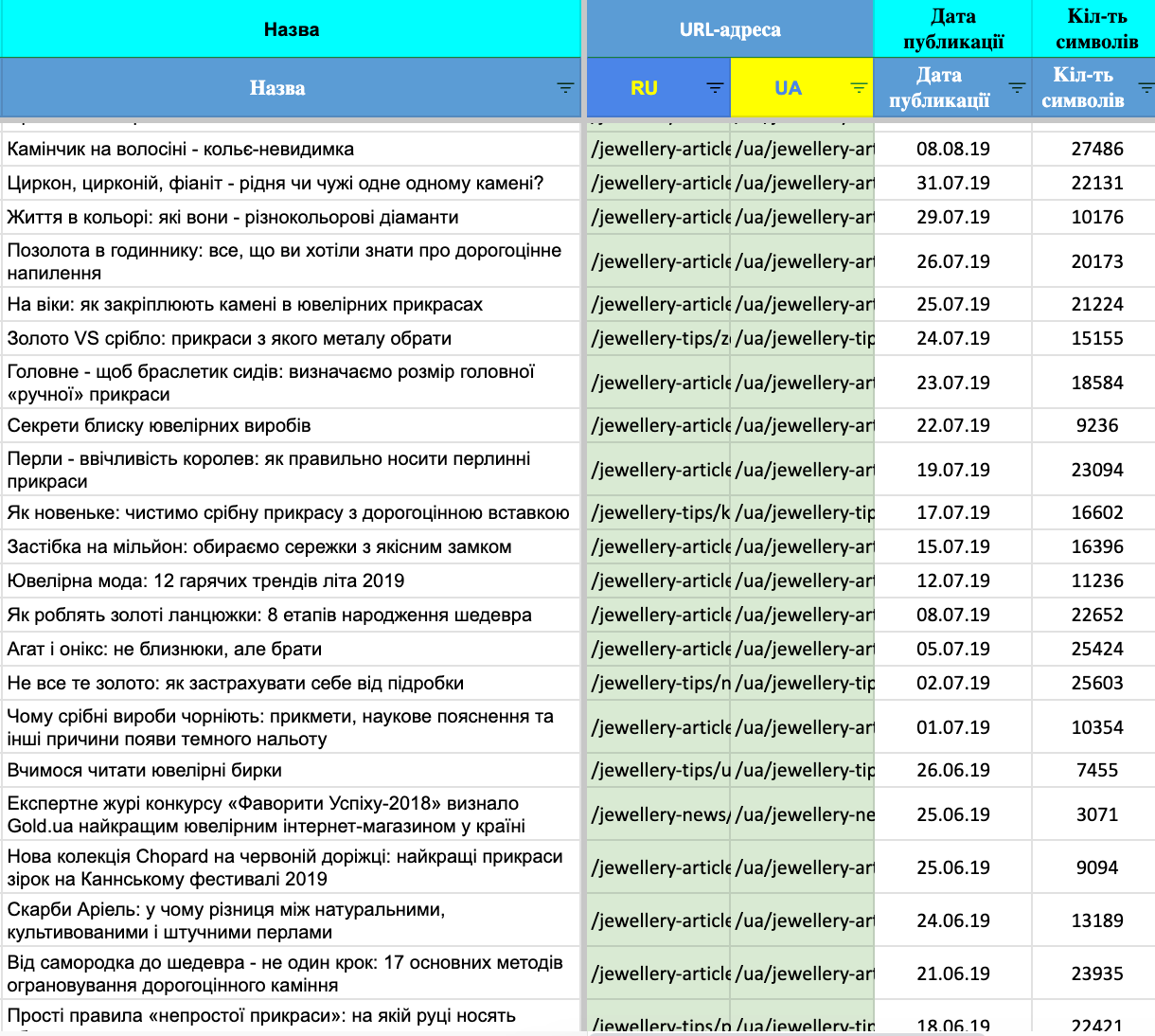Click UA URL cell in 'Ювелірна мода' row
The image size is (1155, 1036).
tap(803, 581)
